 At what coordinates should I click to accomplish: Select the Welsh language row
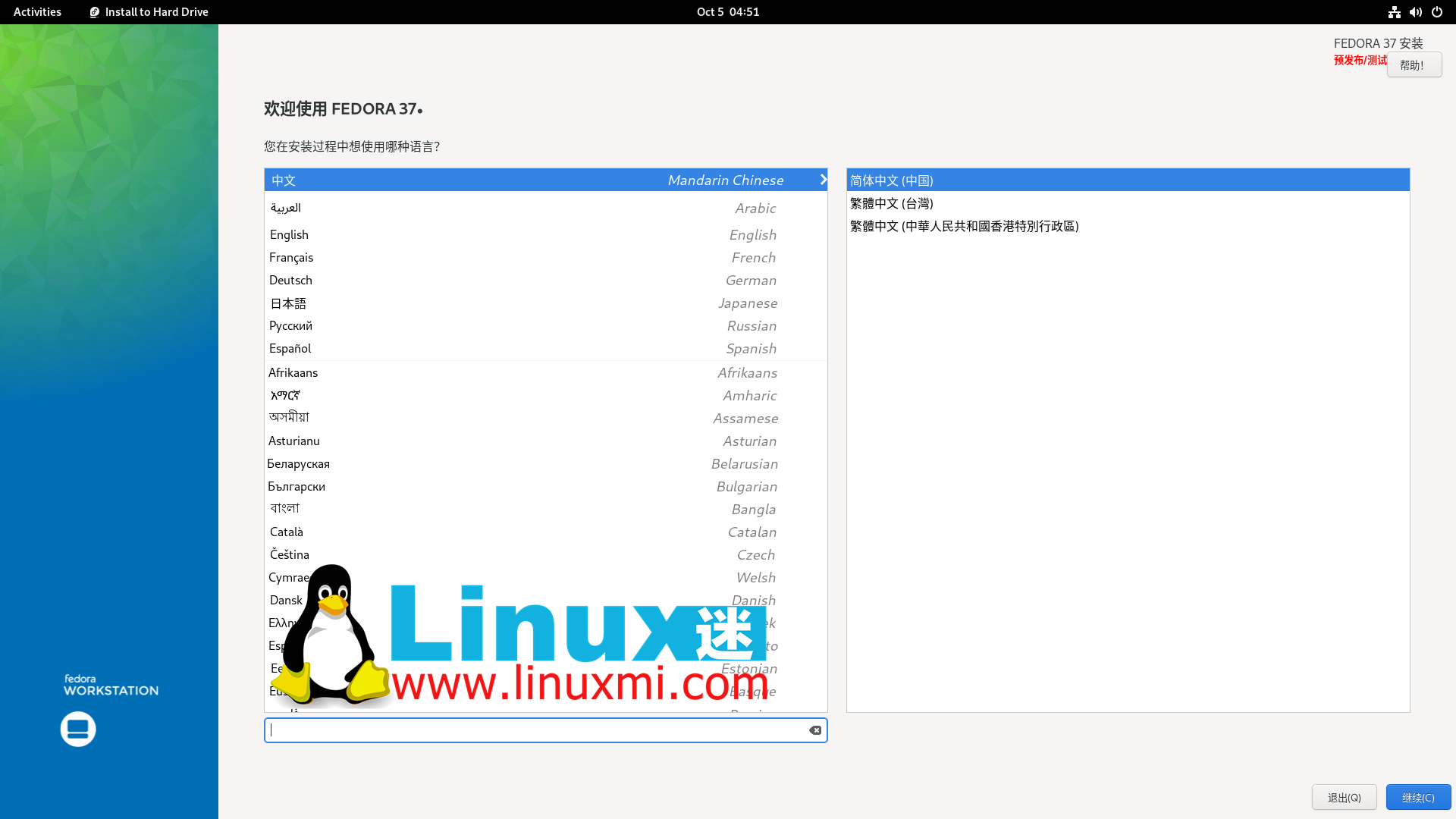[x=545, y=578]
